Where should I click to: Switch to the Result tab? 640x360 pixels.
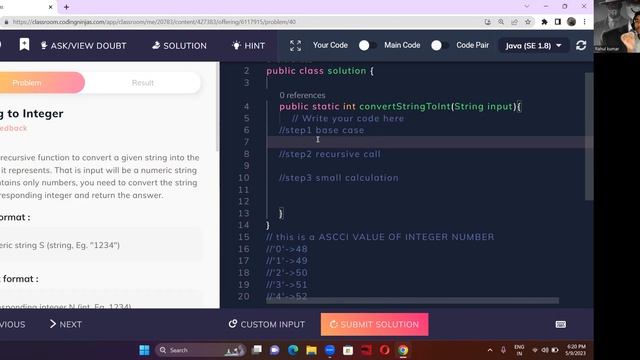142,83
